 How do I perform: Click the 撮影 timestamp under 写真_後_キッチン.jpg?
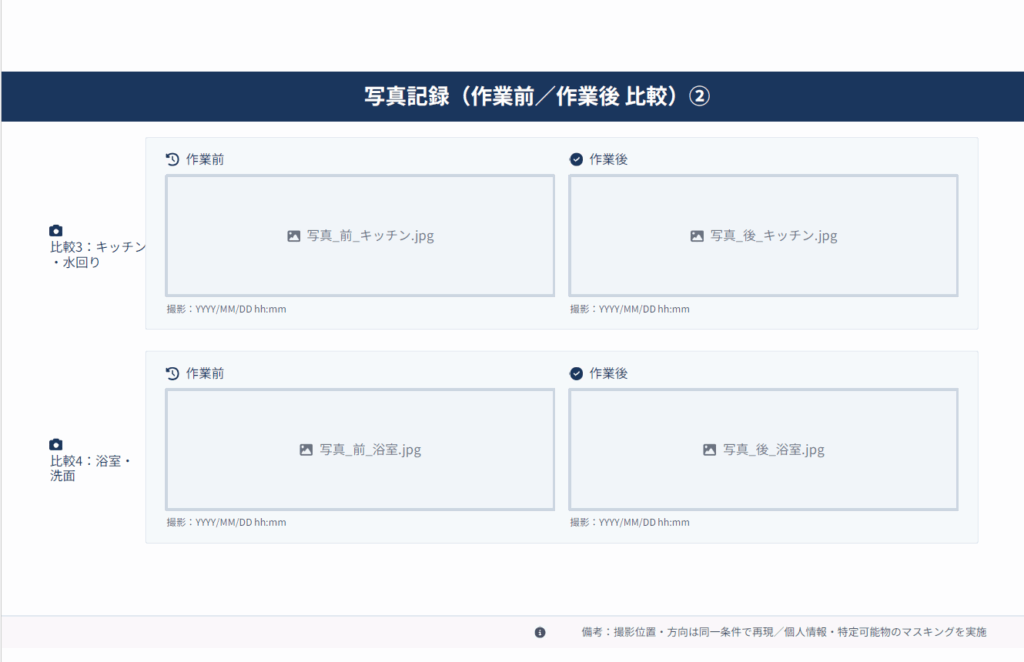tap(629, 309)
